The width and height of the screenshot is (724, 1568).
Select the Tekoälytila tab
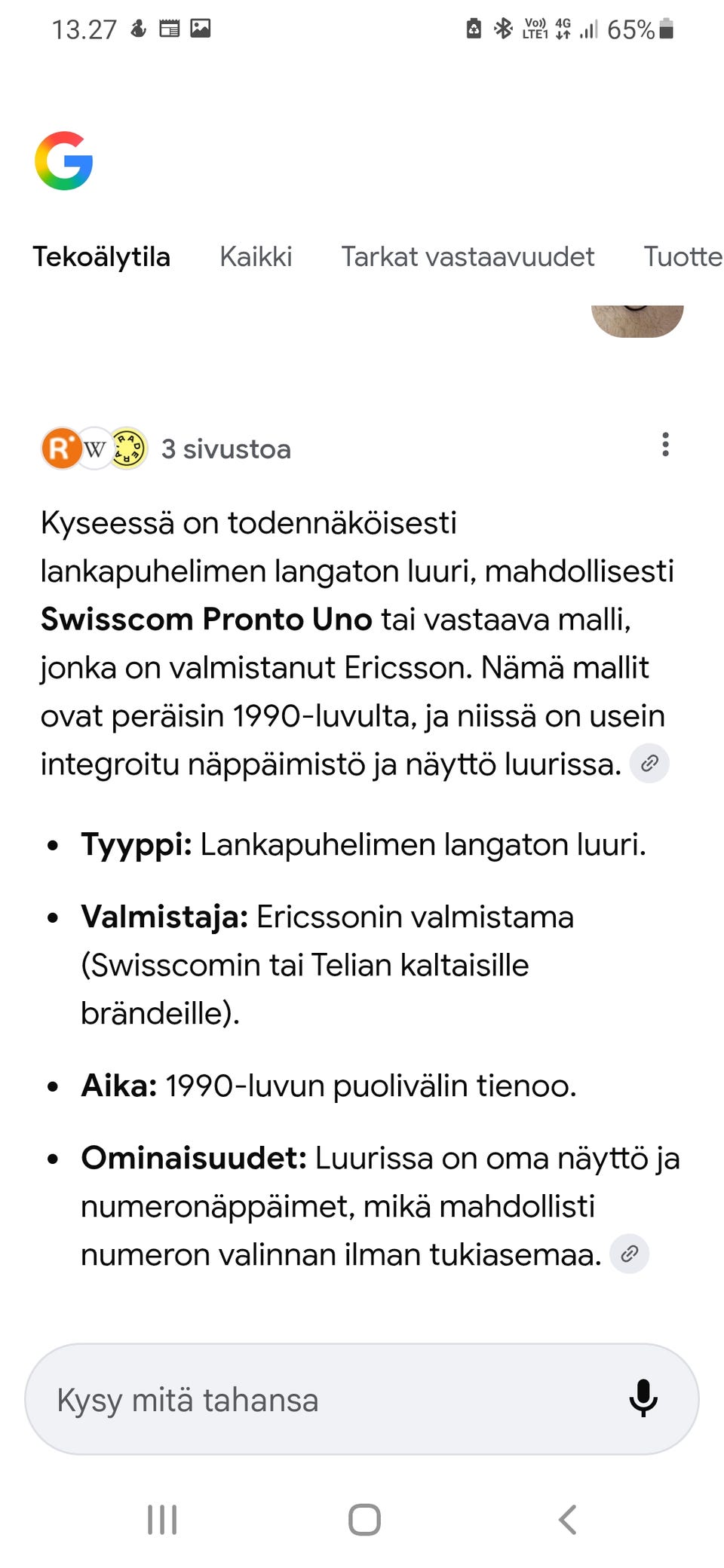tap(102, 256)
